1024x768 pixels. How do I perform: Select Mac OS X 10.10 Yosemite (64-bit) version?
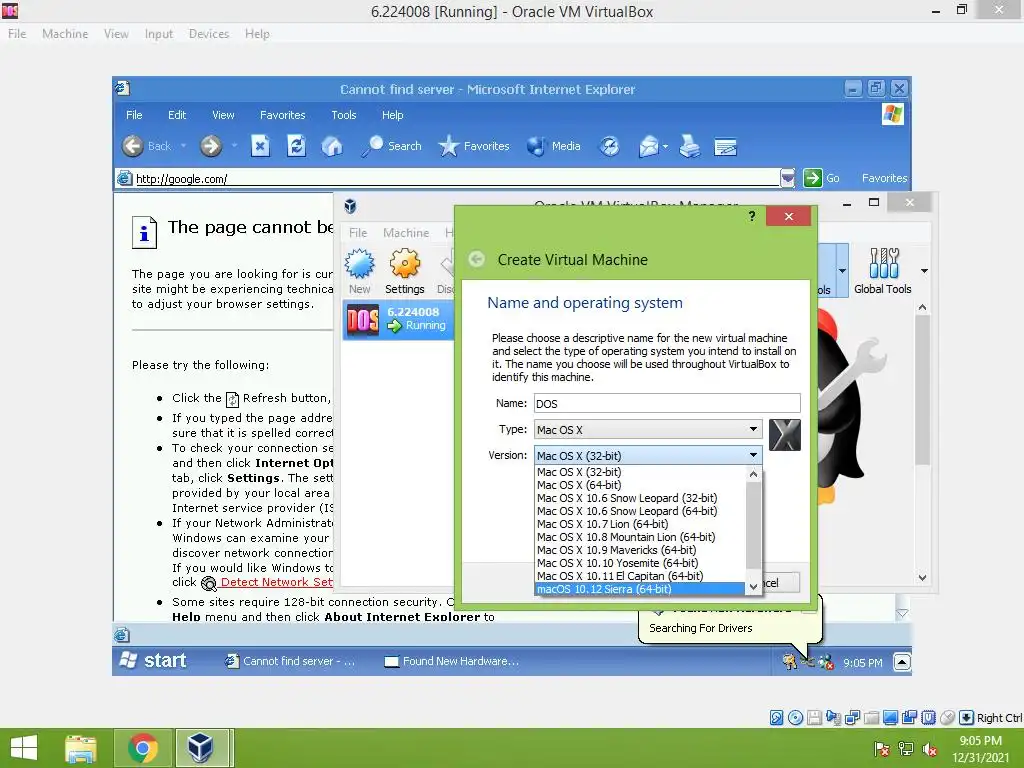pyautogui.click(x=639, y=563)
